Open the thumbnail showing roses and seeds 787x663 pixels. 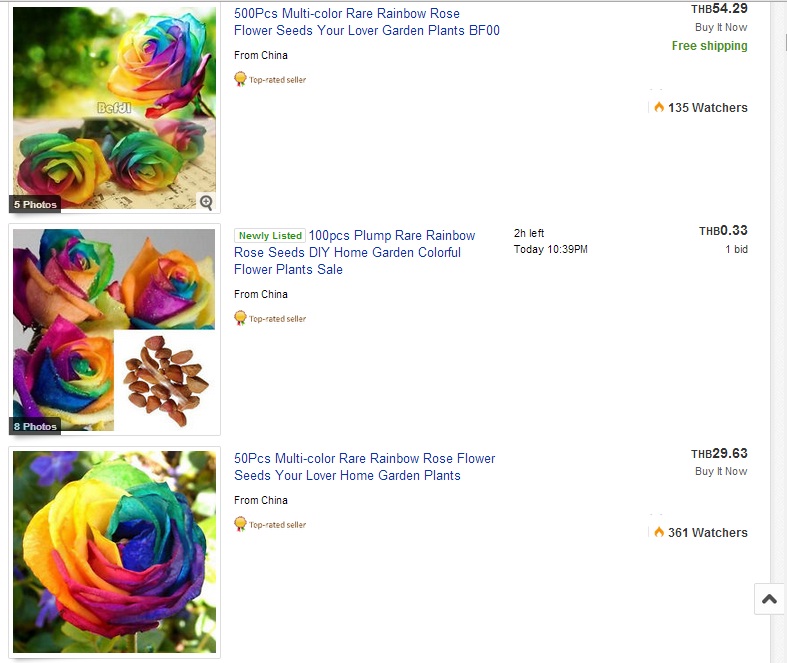pyautogui.click(x=114, y=330)
